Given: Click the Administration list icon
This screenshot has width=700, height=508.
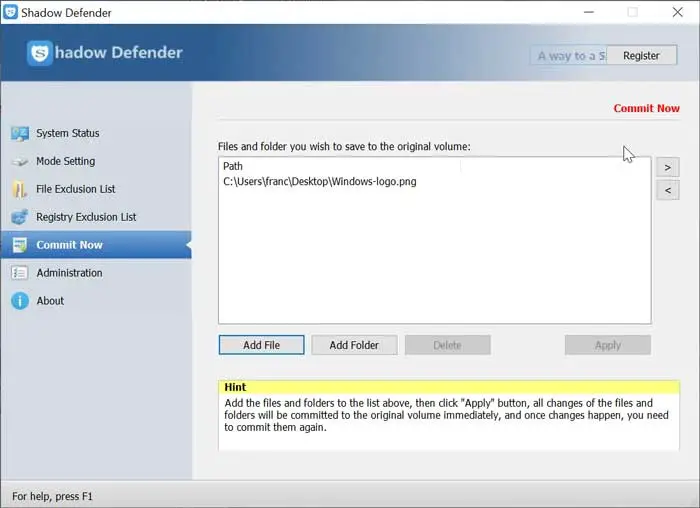Looking at the screenshot, I should [x=20, y=273].
